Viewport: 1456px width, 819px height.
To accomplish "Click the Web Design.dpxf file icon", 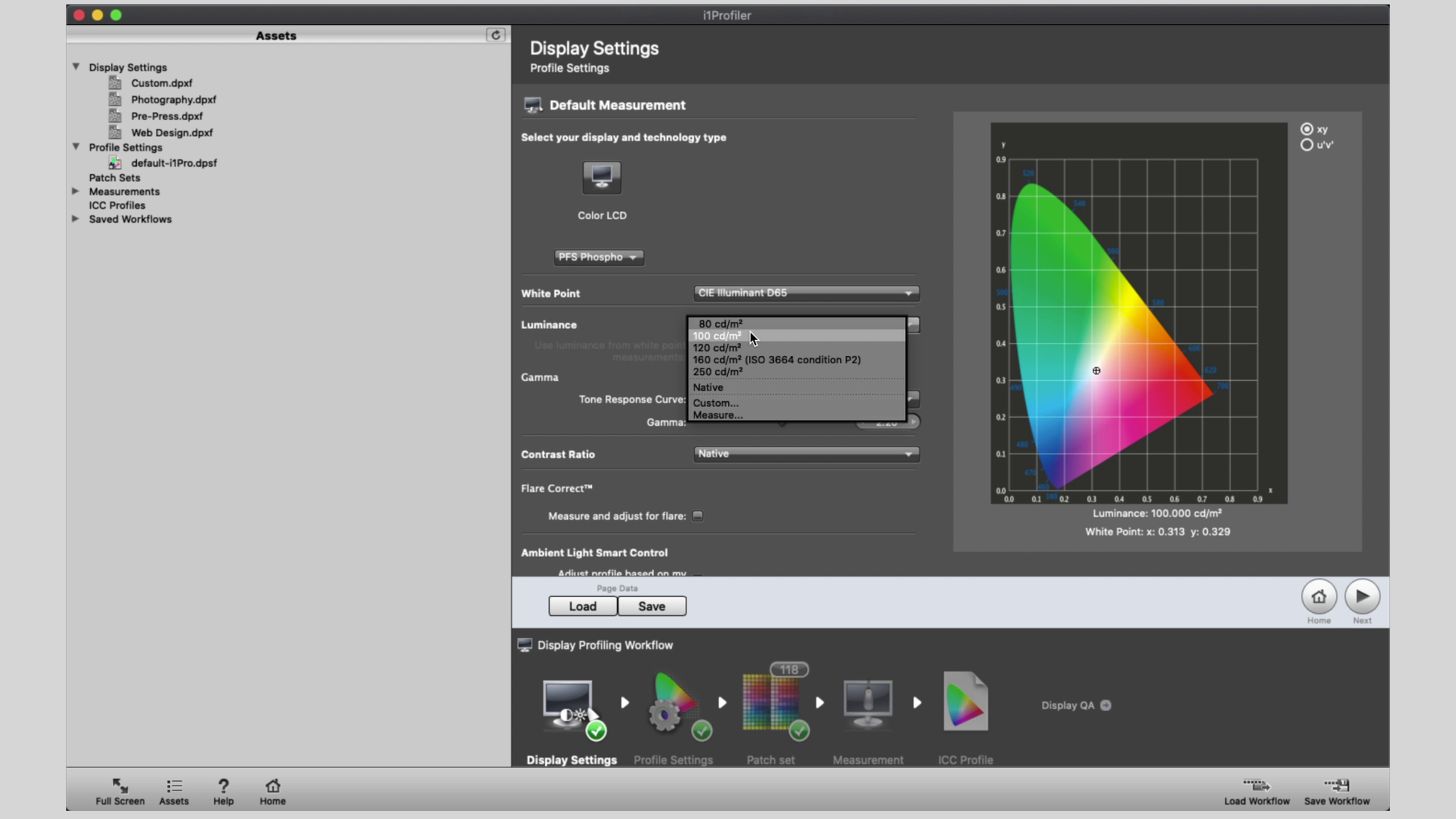I will pos(115,132).
